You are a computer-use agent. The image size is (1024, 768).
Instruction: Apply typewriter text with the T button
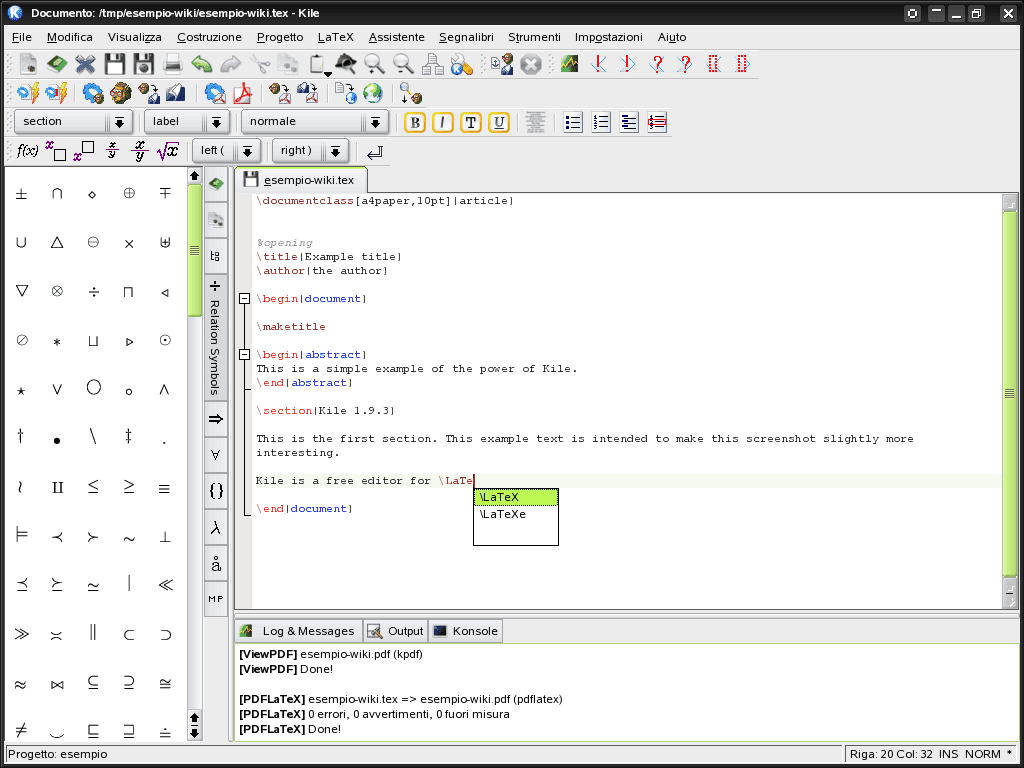click(x=471, y=122)
